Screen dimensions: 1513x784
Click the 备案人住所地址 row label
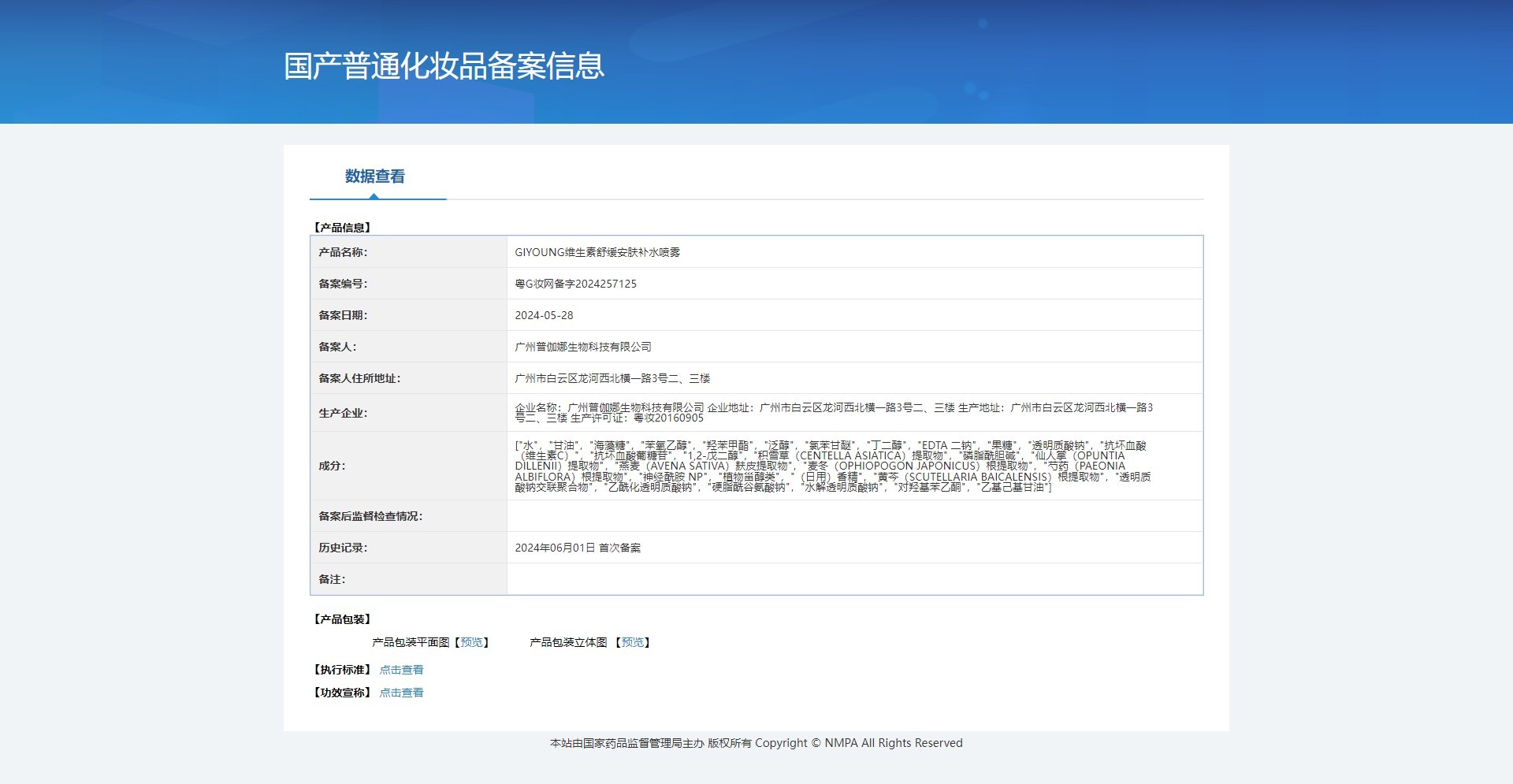(x=359, y=378)
